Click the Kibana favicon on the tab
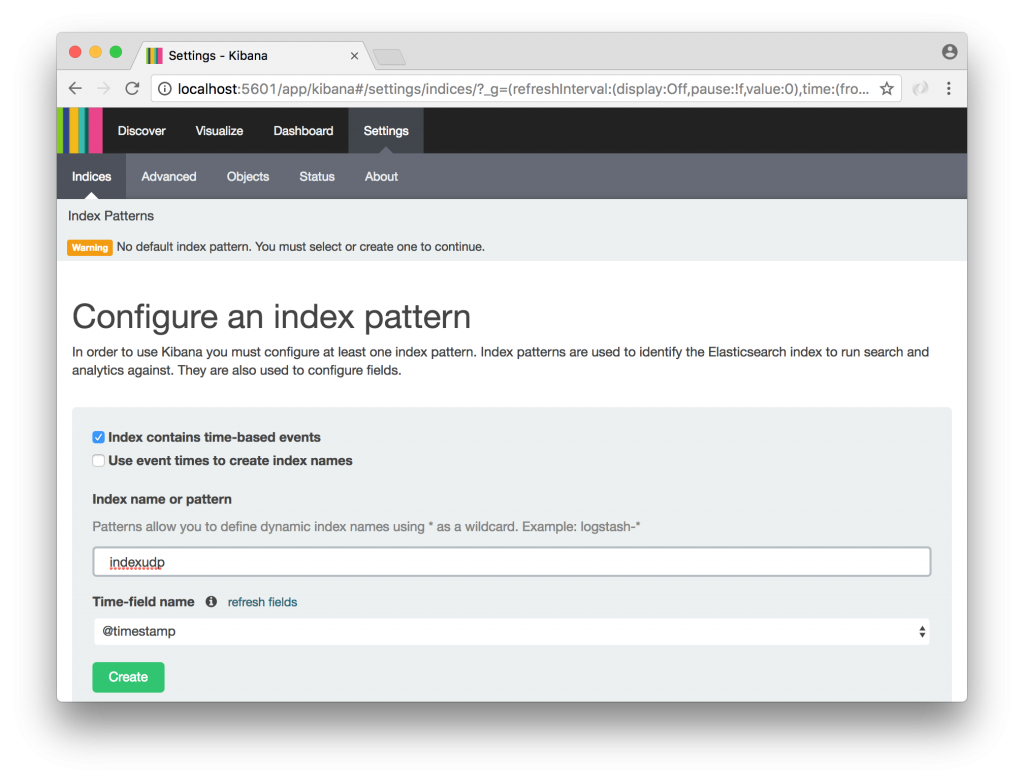1024x783 pixels. click(154, 56)
